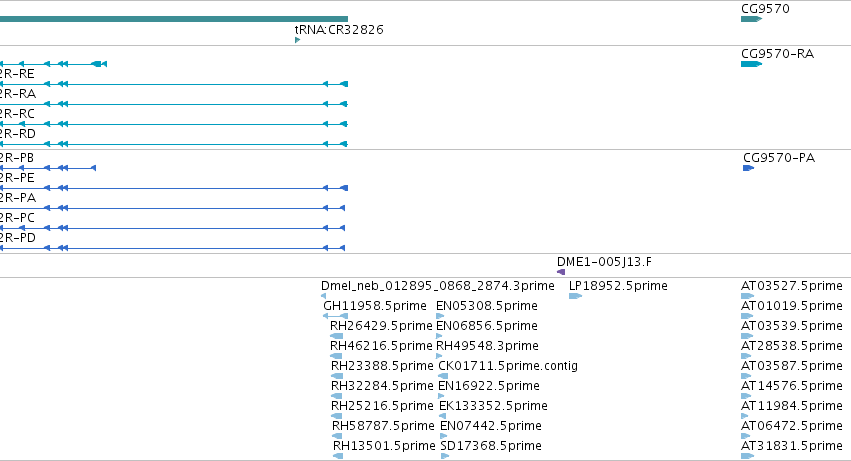Screen dimensions: 851x461
Task: Select the AT03587.5prime label
Action: point(792,366)
